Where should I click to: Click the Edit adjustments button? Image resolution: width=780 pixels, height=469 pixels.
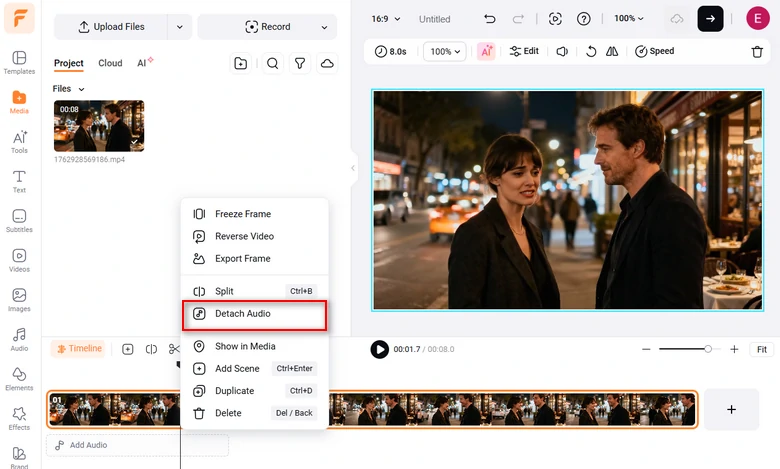pyautogui.click(x=524, y=51)
